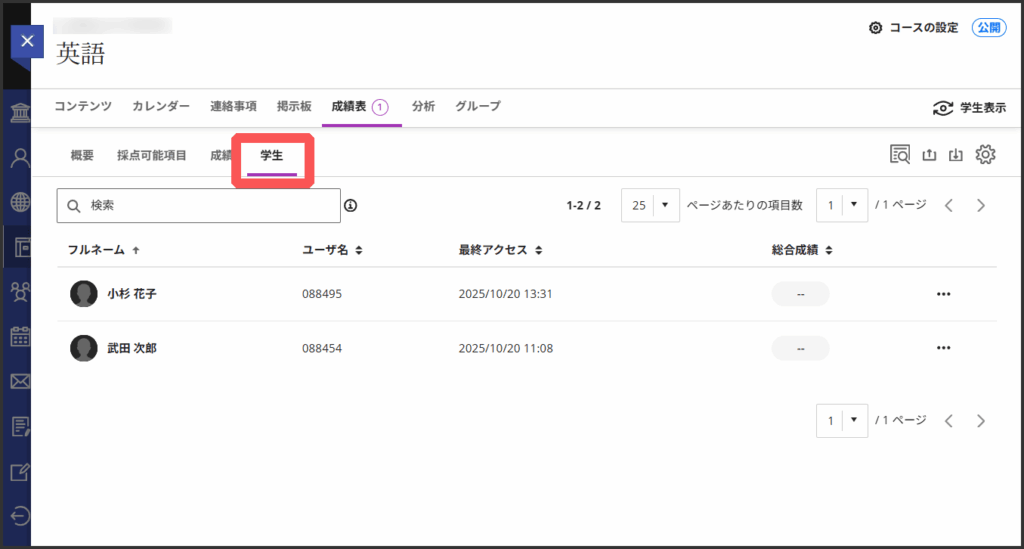Open the messages envelope icon in sidebar
The width and height of the screenshot is (1024, 549).
coord(19,381)
